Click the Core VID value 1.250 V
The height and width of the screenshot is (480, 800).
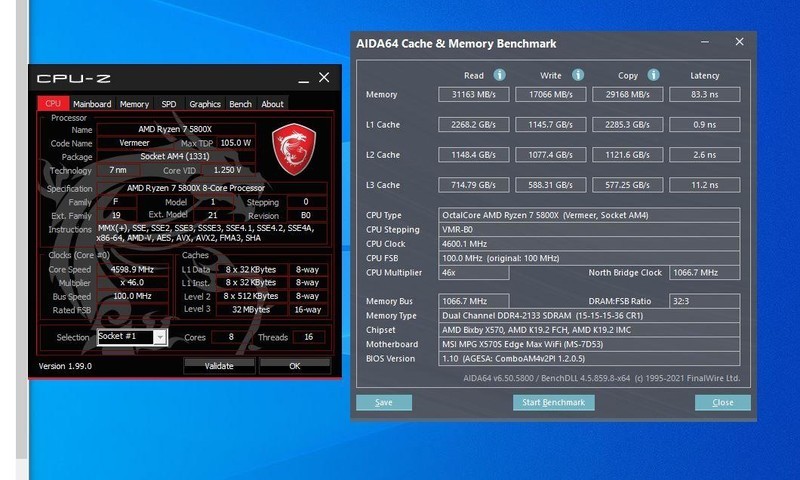coord(228,170)
